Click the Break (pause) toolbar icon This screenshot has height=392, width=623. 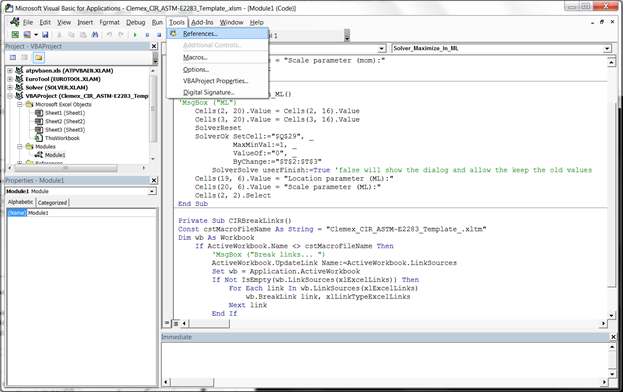pyautogui.click(x=147, y=35)
